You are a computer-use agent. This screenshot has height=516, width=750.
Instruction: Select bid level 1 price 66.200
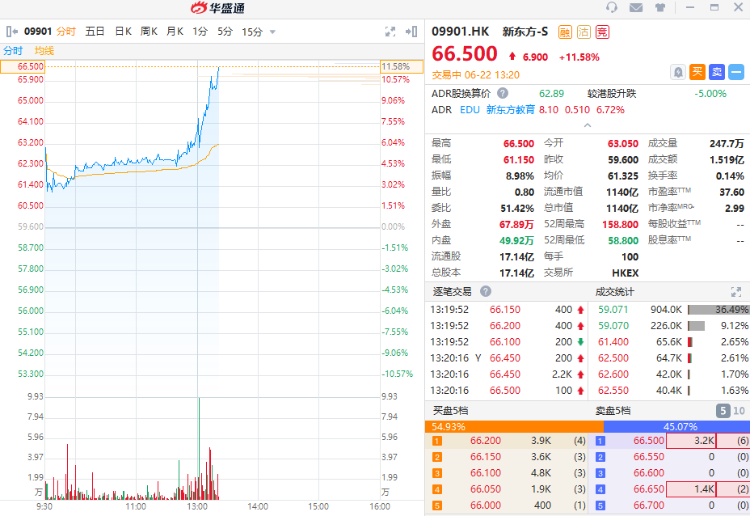point(485,440)
